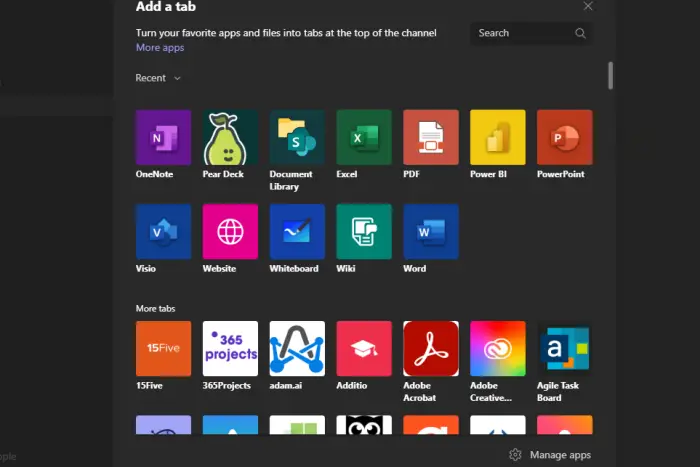
Task: Open the Power BI tile
Action: tap(498, 138)
